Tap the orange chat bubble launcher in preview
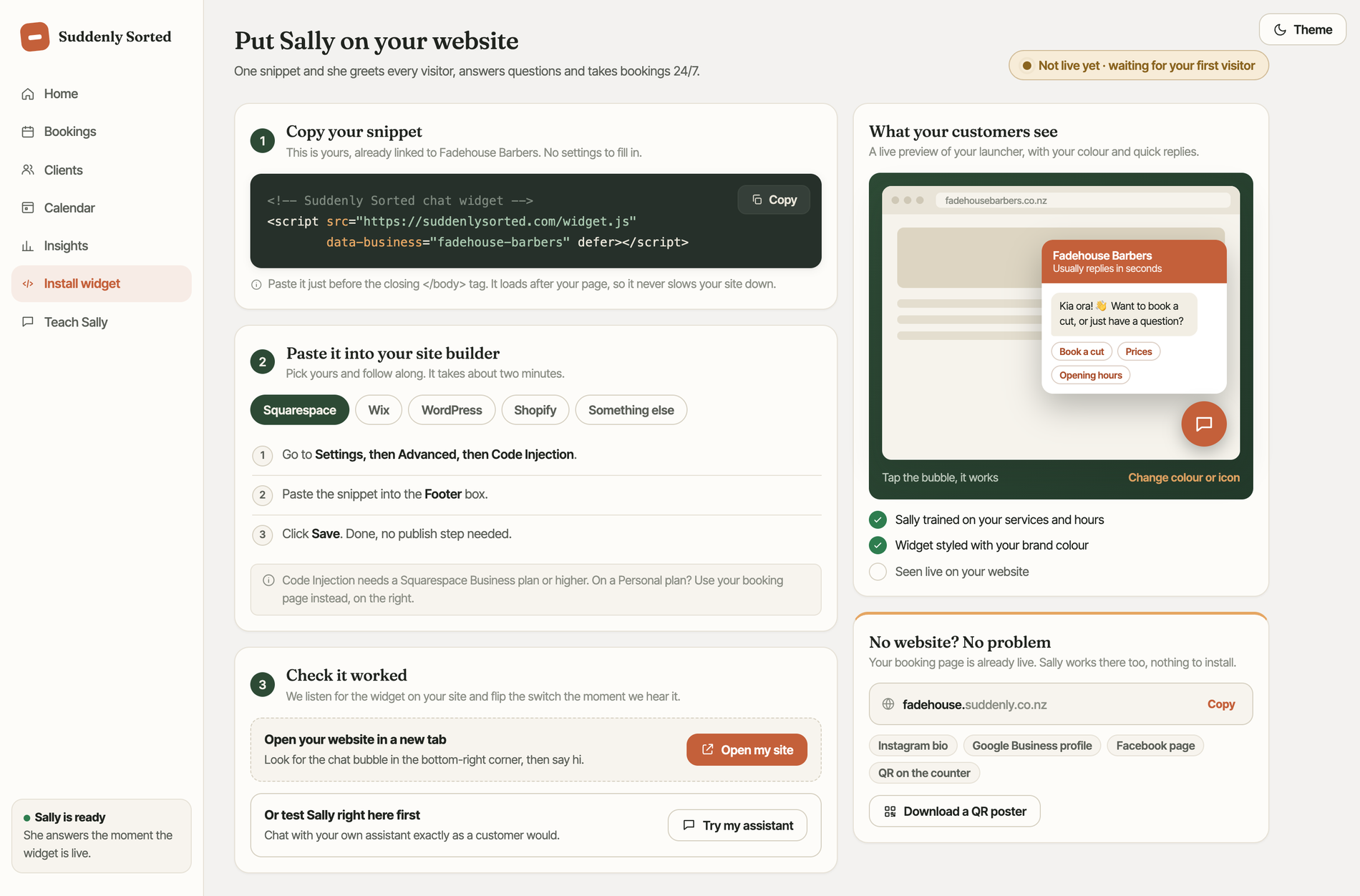 point(1203,424)
